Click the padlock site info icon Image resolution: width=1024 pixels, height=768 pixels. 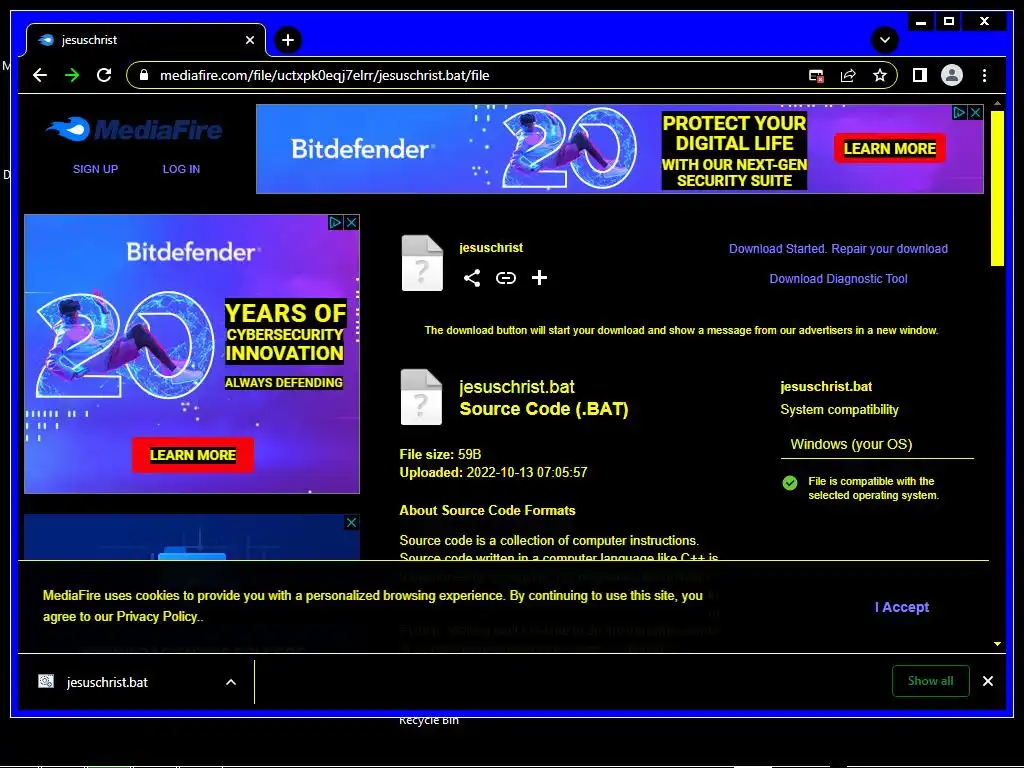(144, 75)
